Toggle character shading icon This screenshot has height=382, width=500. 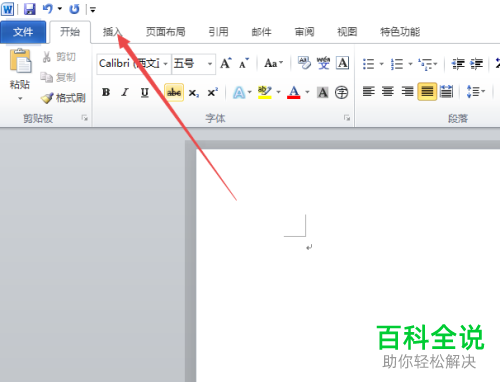(323, 92)
